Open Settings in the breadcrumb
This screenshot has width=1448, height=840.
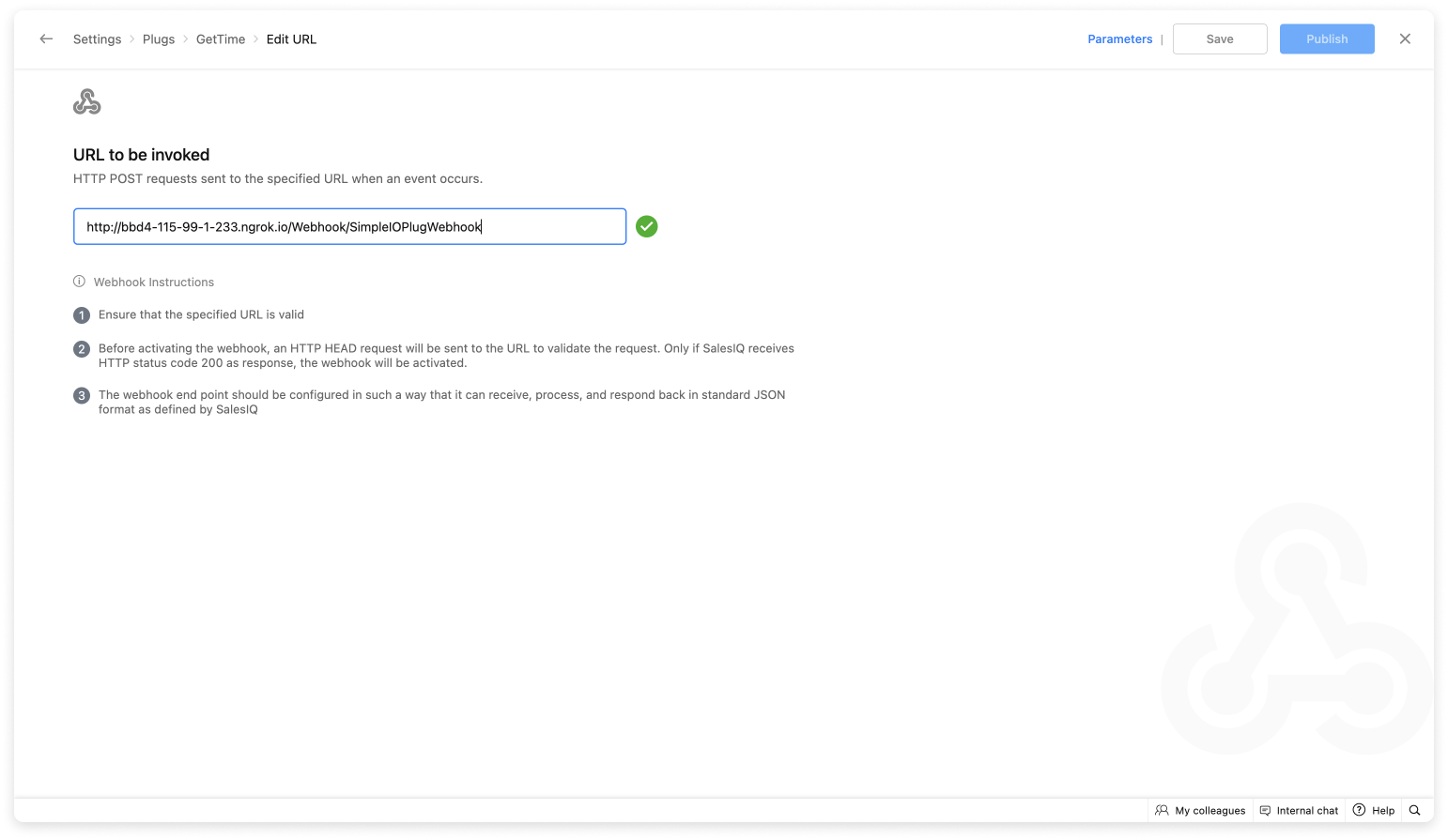97,39
